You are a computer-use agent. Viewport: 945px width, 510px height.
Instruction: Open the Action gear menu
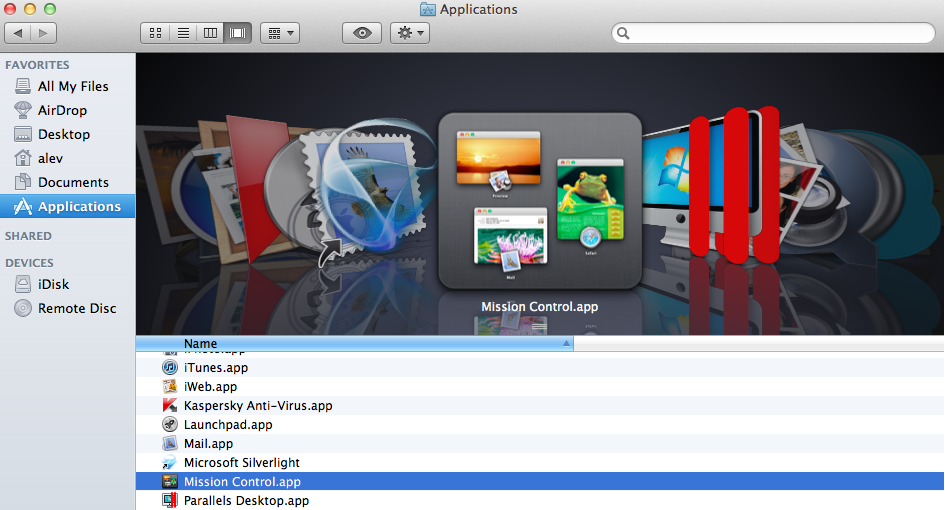pos(410,33)
